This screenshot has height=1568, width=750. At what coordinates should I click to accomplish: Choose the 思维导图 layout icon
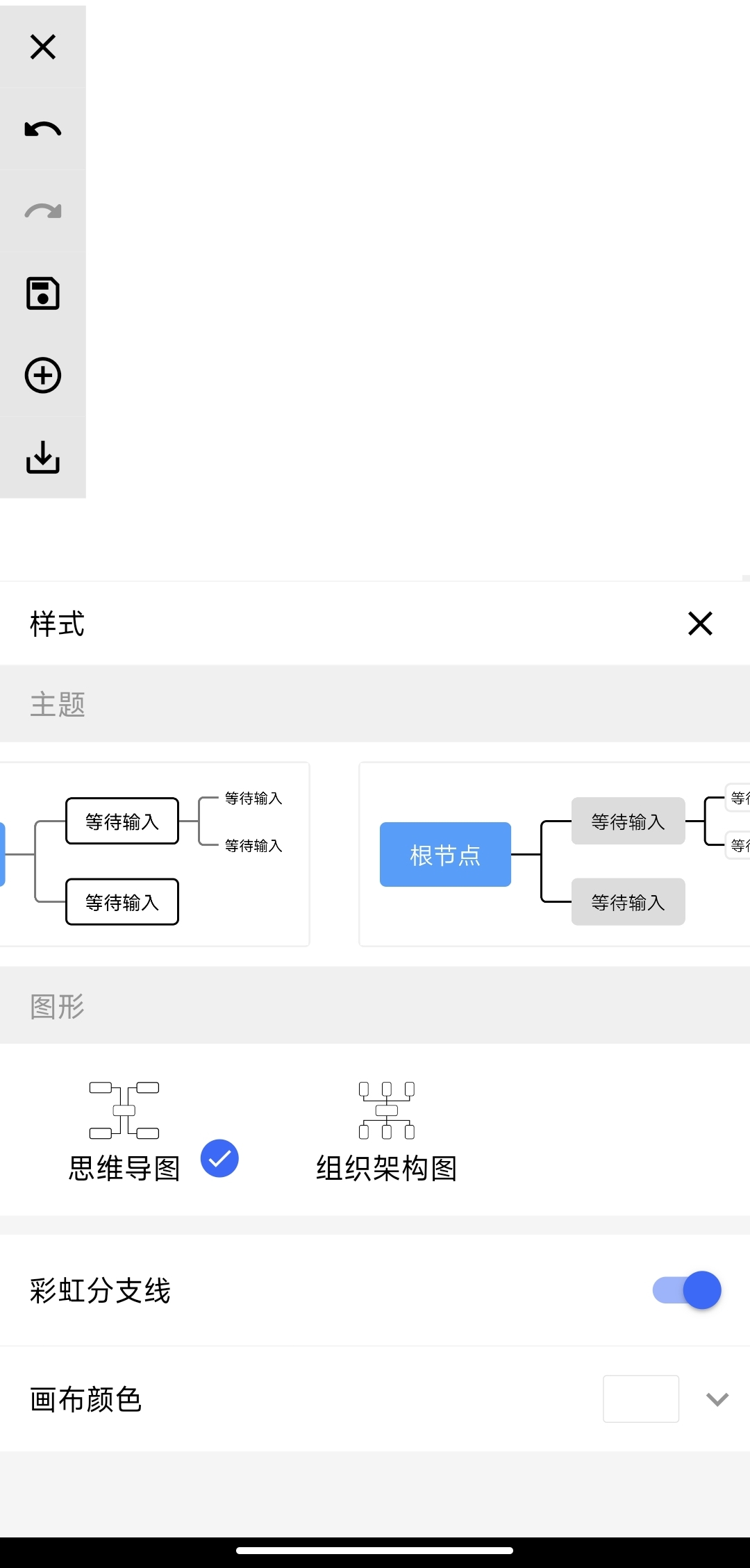coord(124,1110)
